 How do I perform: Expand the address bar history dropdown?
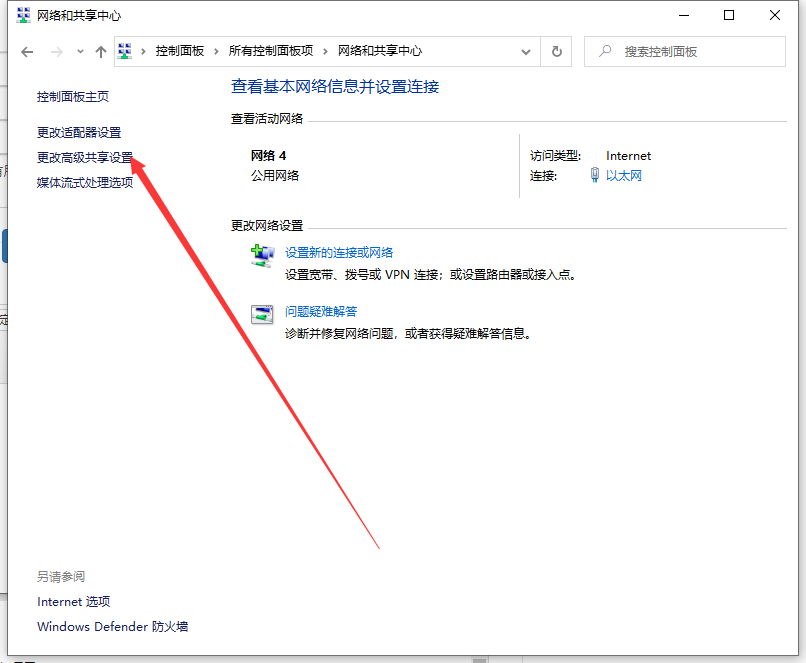527,51
